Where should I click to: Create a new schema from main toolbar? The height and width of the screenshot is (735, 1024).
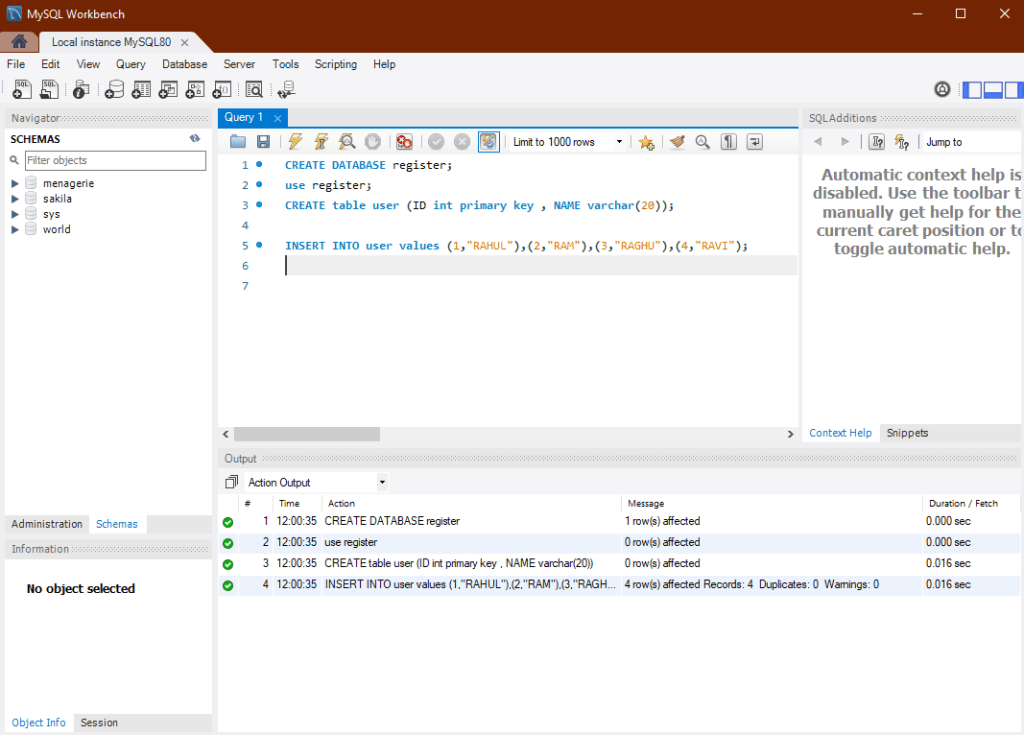[114, 90]
